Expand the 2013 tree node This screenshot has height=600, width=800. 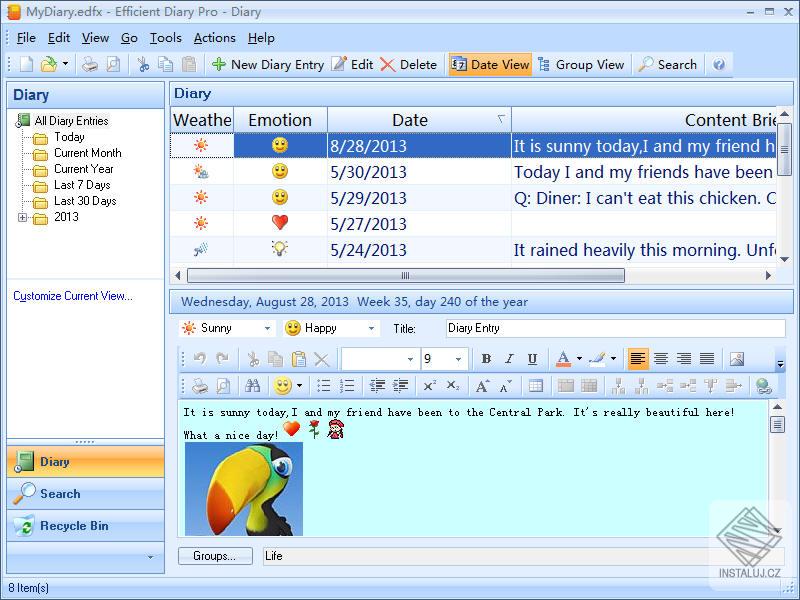[24, 217]
